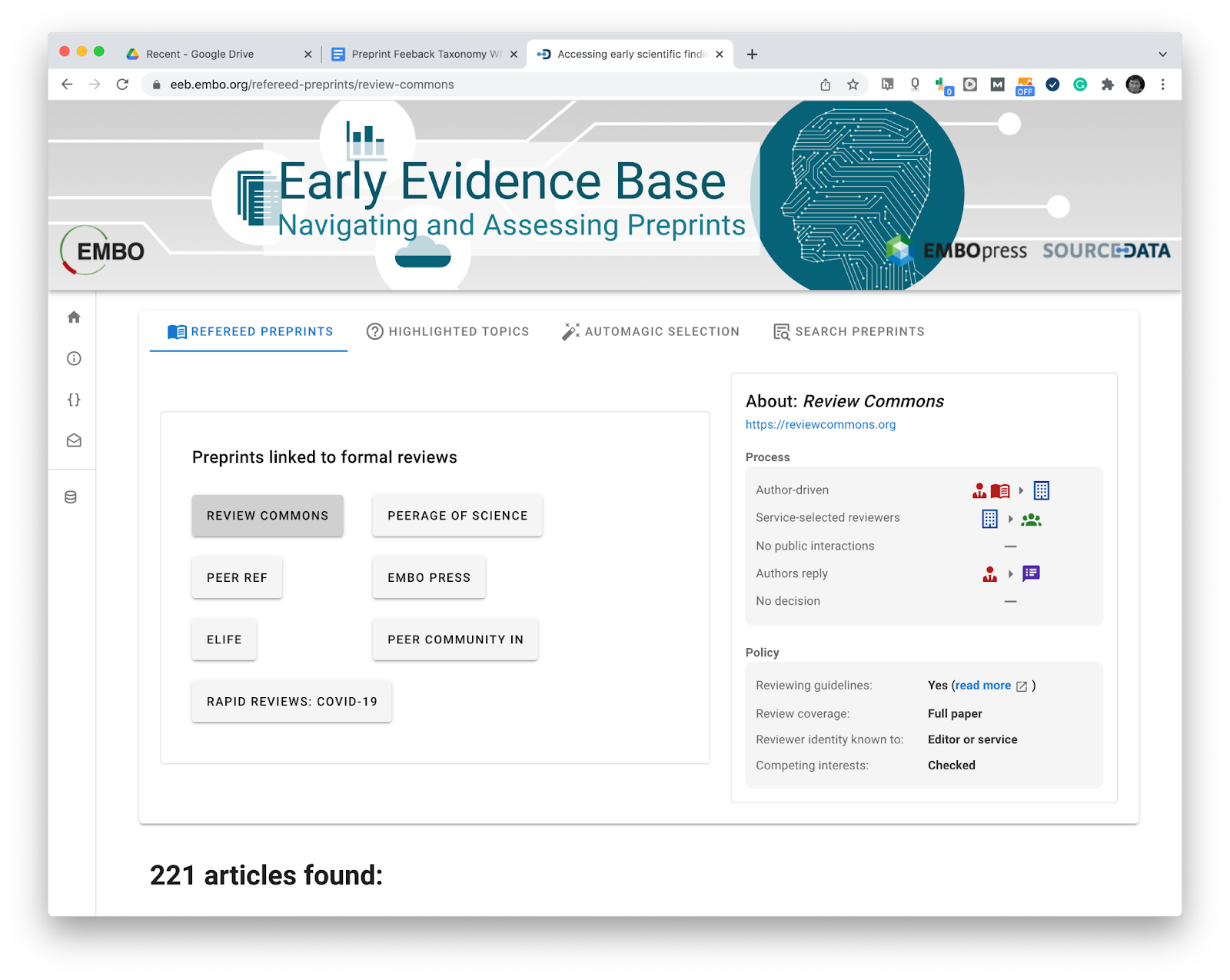Click the browser forward arrow
Screen dimensions: 1230x980
click(x=95, y=85)
